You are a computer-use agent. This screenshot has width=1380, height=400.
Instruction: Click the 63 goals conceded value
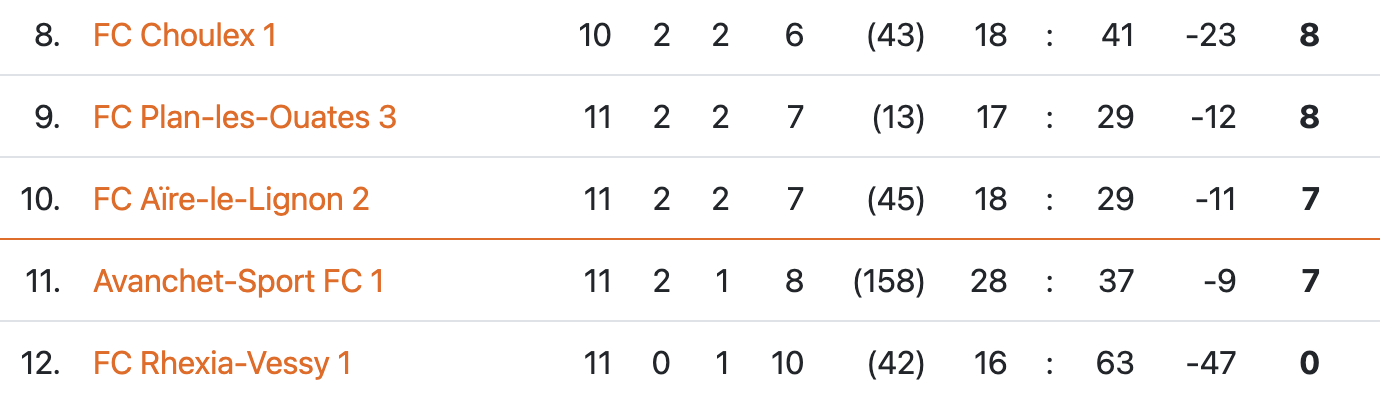(1116, 364)
